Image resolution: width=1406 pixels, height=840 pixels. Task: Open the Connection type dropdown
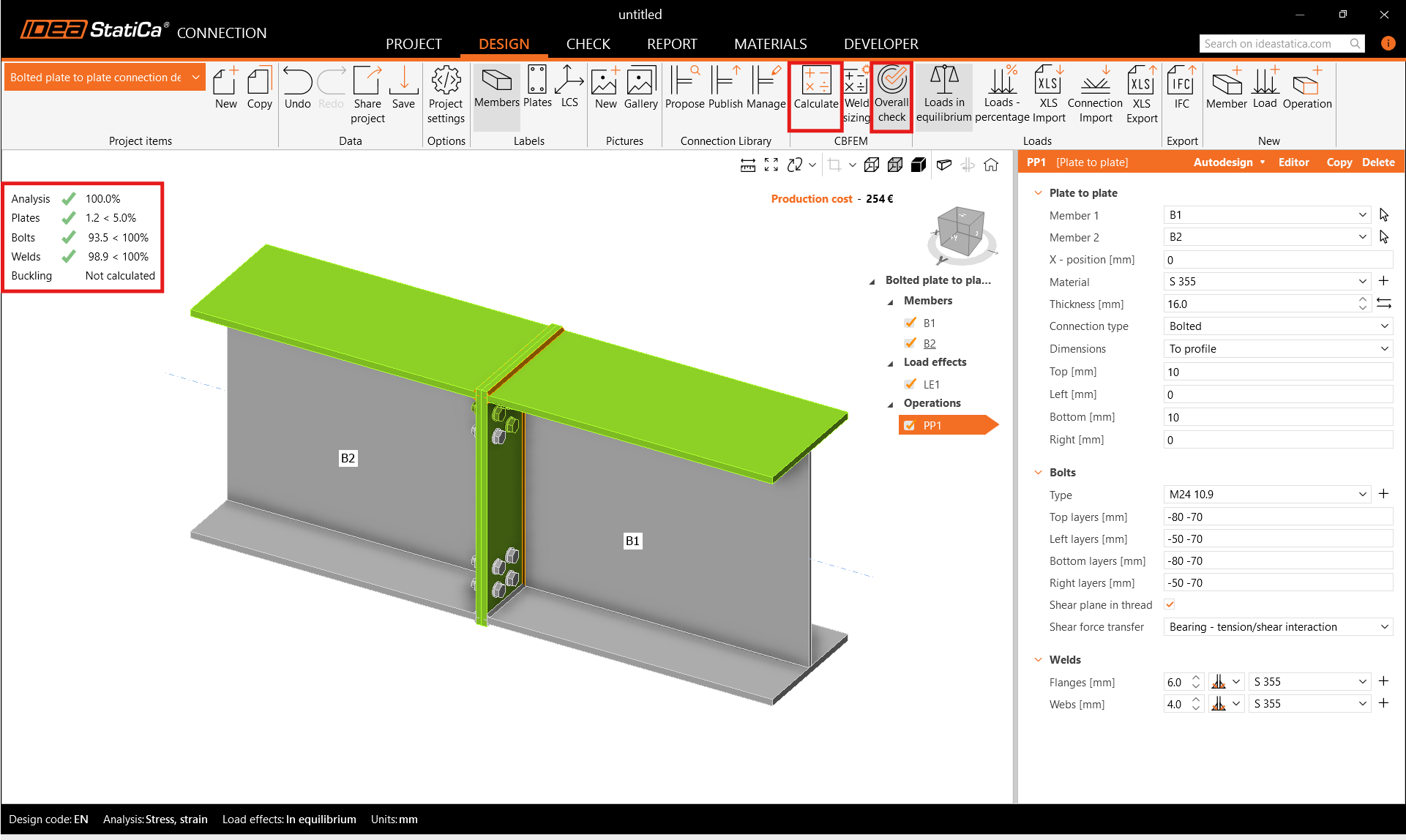coord(1277,326)
